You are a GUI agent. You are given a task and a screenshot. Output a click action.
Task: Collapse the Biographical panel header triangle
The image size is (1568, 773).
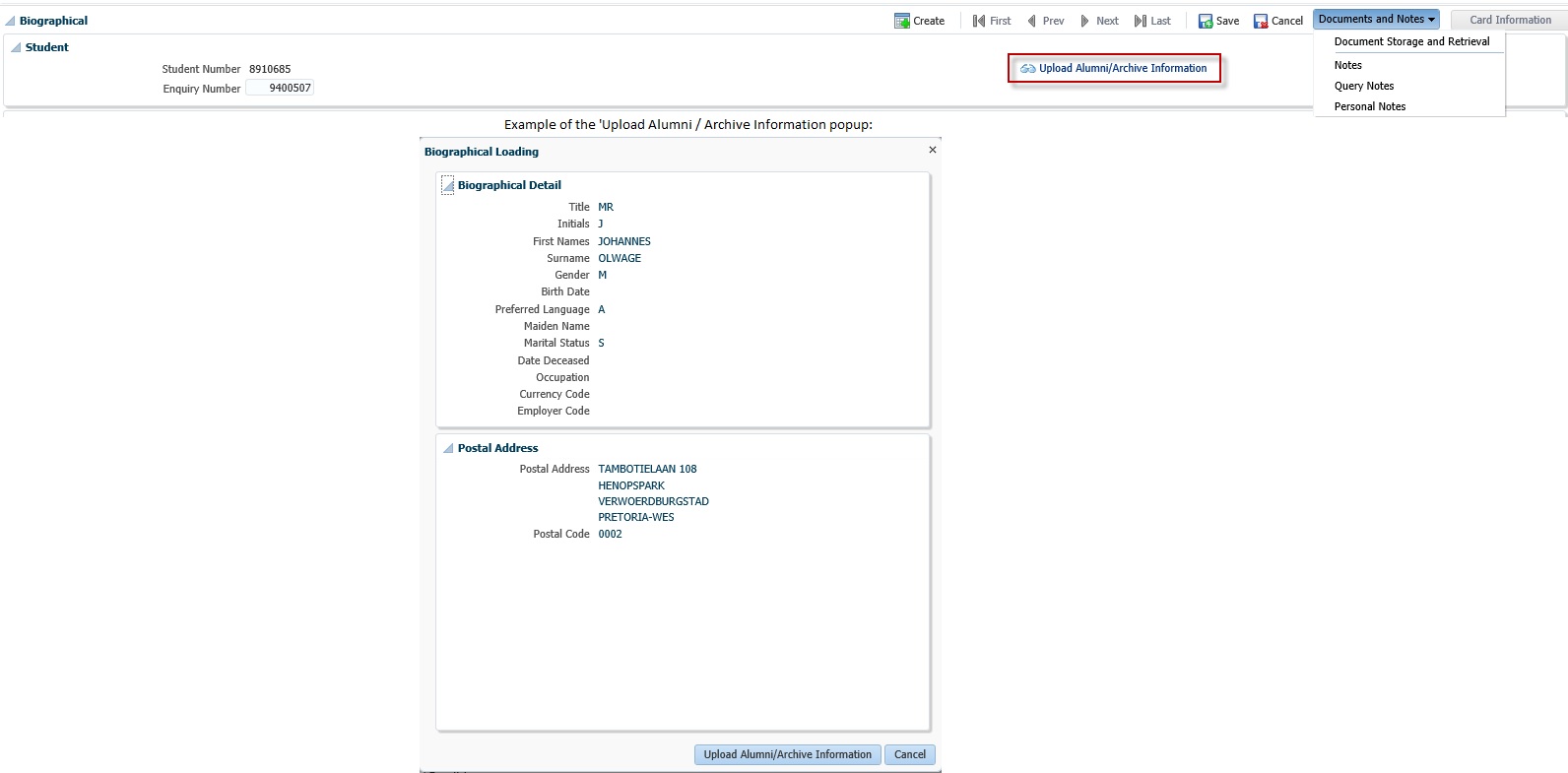pos(10,21)
